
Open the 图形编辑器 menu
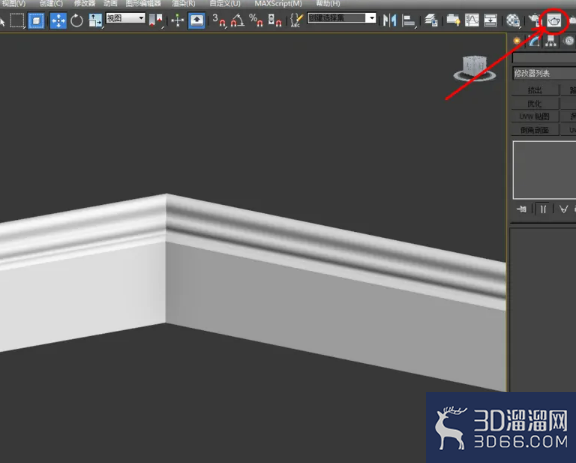(x=143, y=4)
